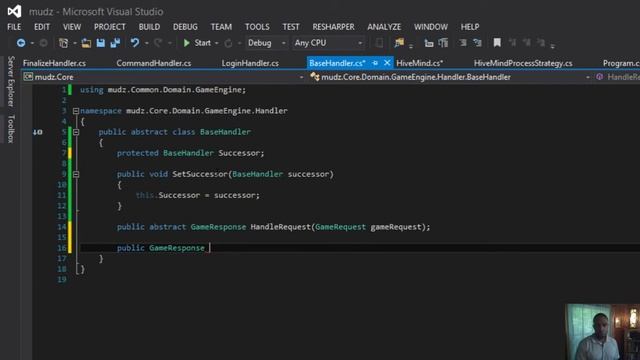This screenshot has width=640, height=360.
Task: Switch to the FinalizeHandler.cs tab
Action: [54, 63]
